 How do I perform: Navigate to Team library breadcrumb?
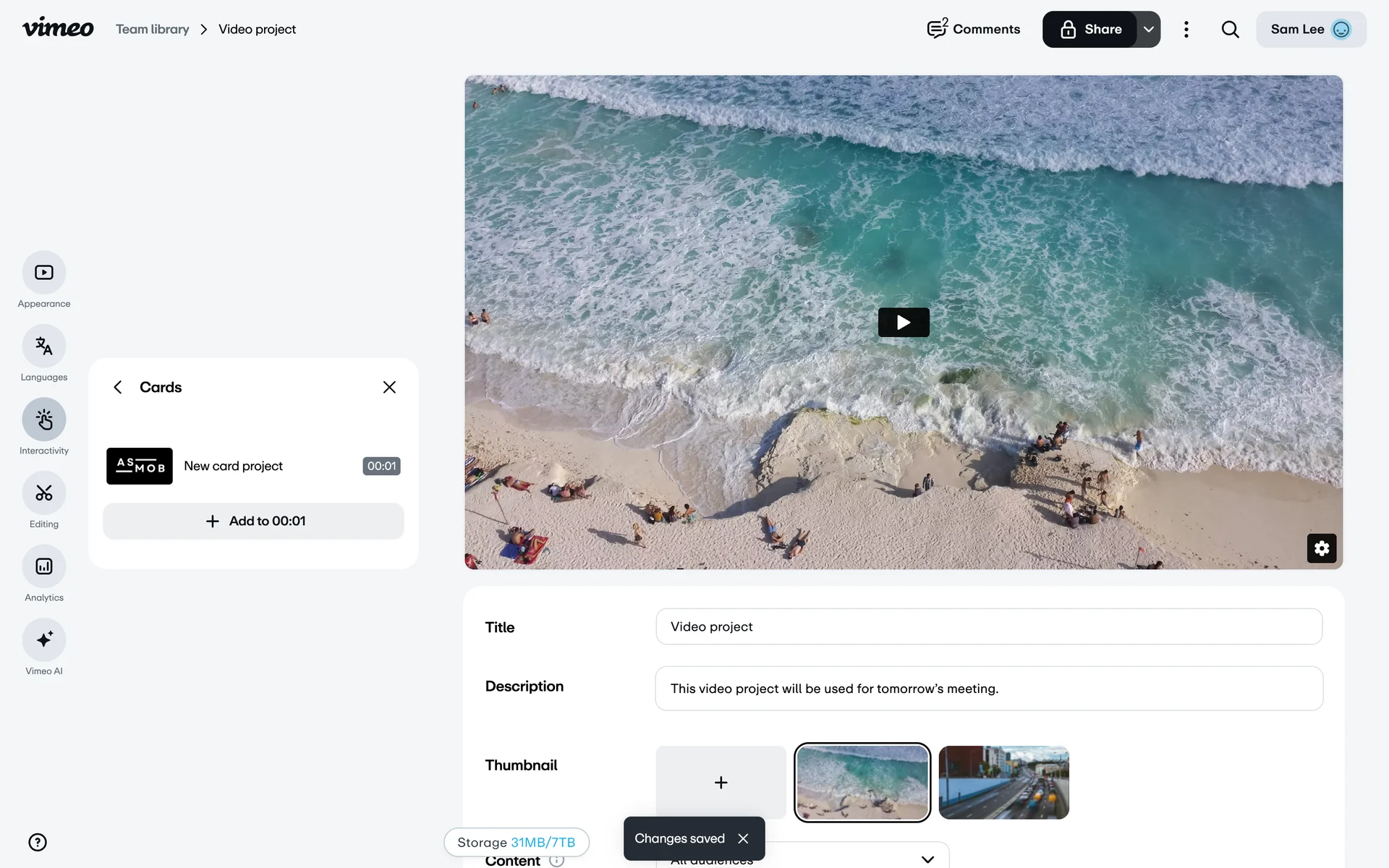[152, 30]
